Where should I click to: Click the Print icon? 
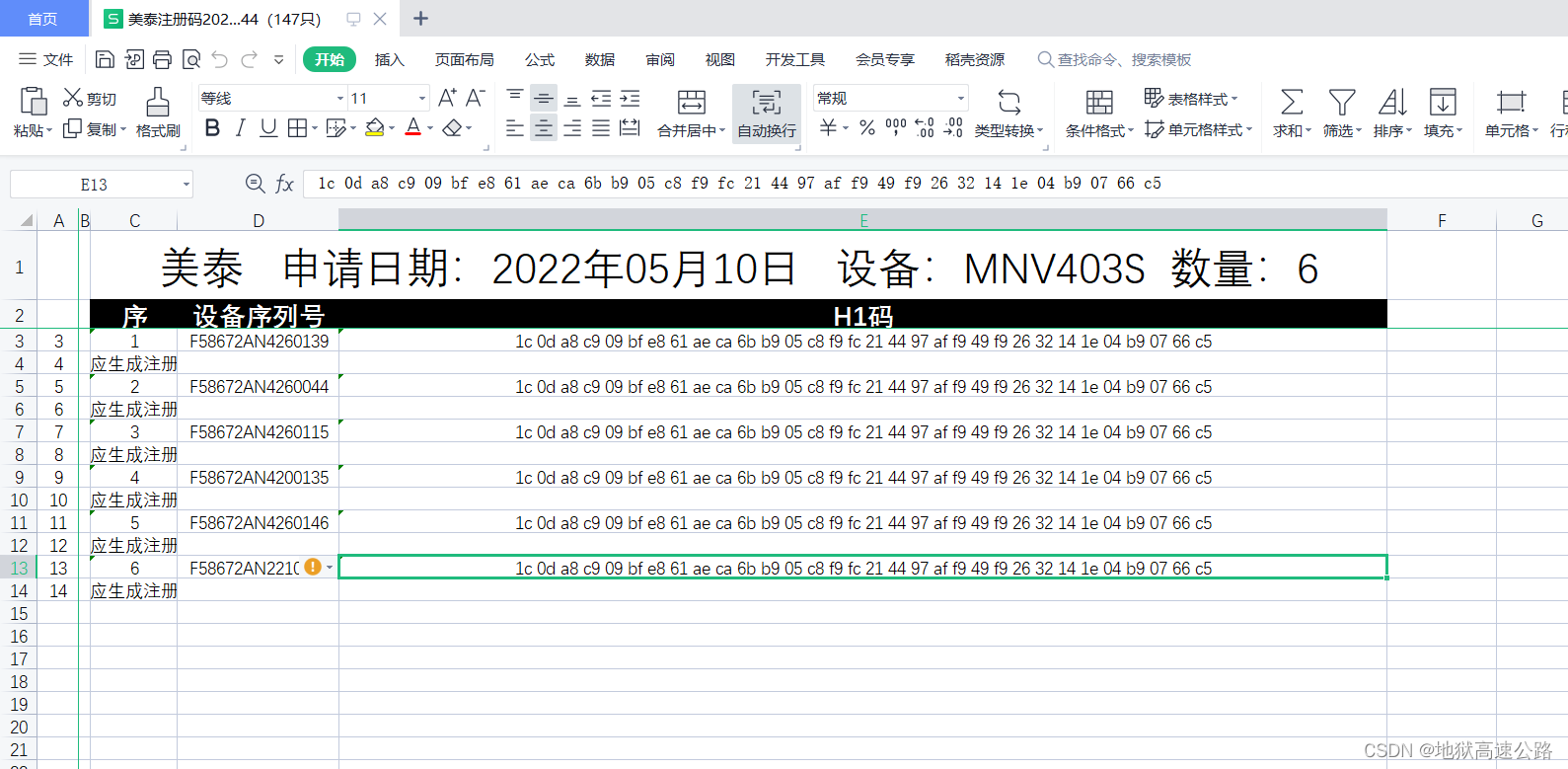tap(163, 59)
